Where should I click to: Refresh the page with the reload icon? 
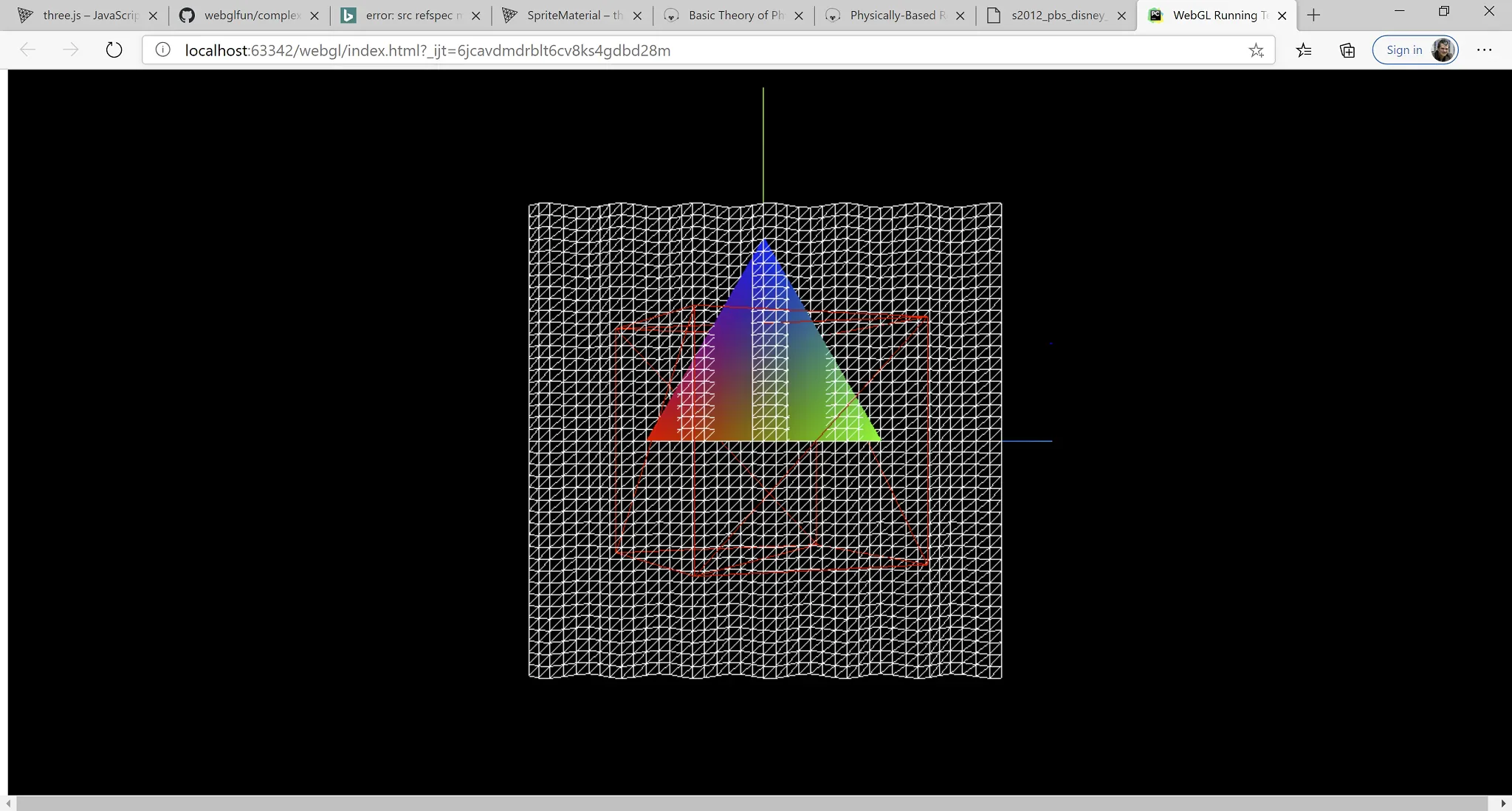pos(114,50)
